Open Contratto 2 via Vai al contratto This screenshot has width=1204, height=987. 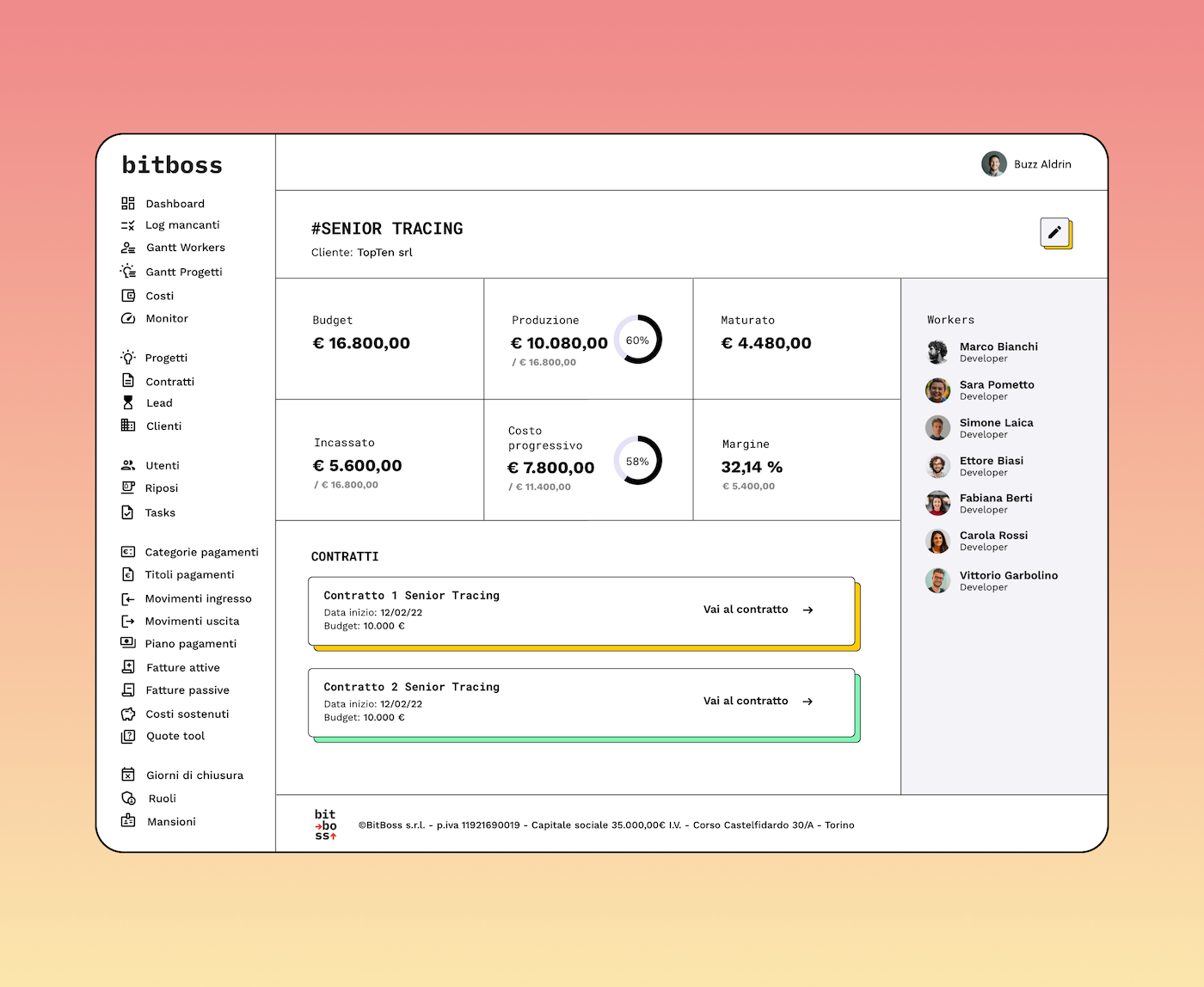758,702
